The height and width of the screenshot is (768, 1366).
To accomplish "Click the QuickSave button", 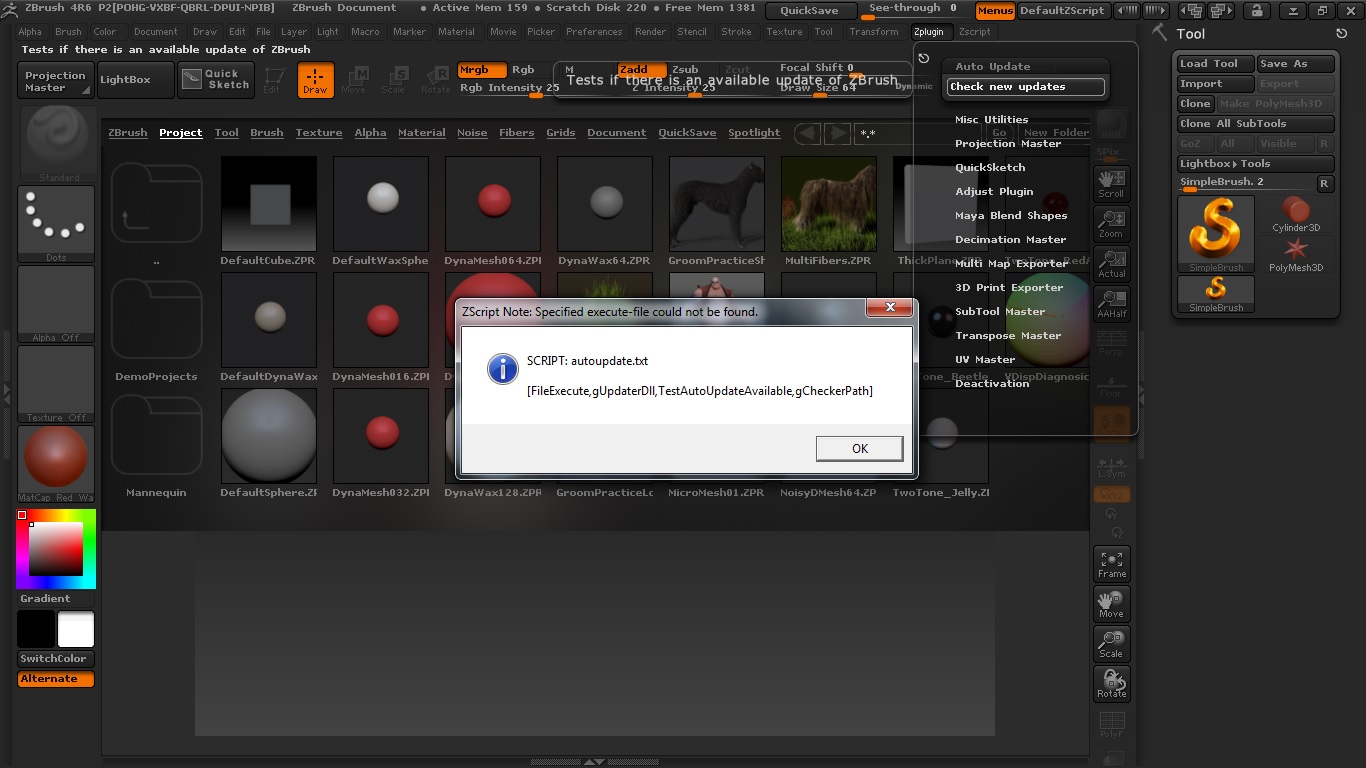I will [x=810, y=11].
